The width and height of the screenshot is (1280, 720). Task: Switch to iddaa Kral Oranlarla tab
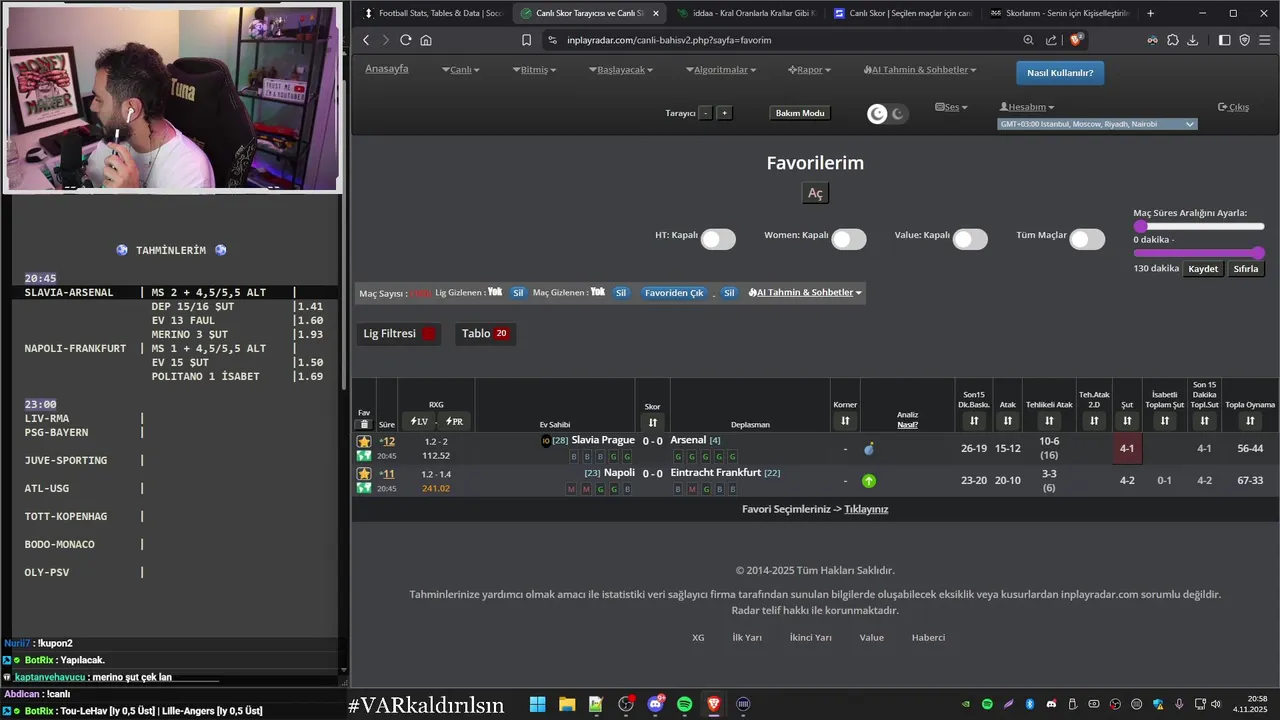(x=746, y=13)
